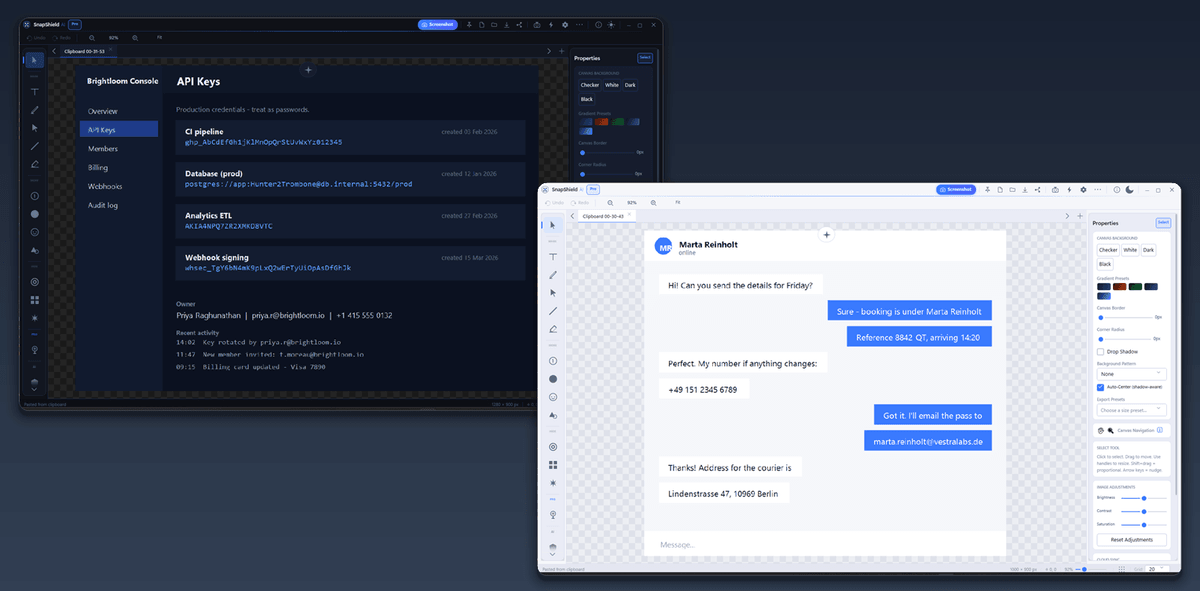Open the emoji sticker tool in dark window
The width and height of the screenshot is (1200, 591).
[35, 232]
